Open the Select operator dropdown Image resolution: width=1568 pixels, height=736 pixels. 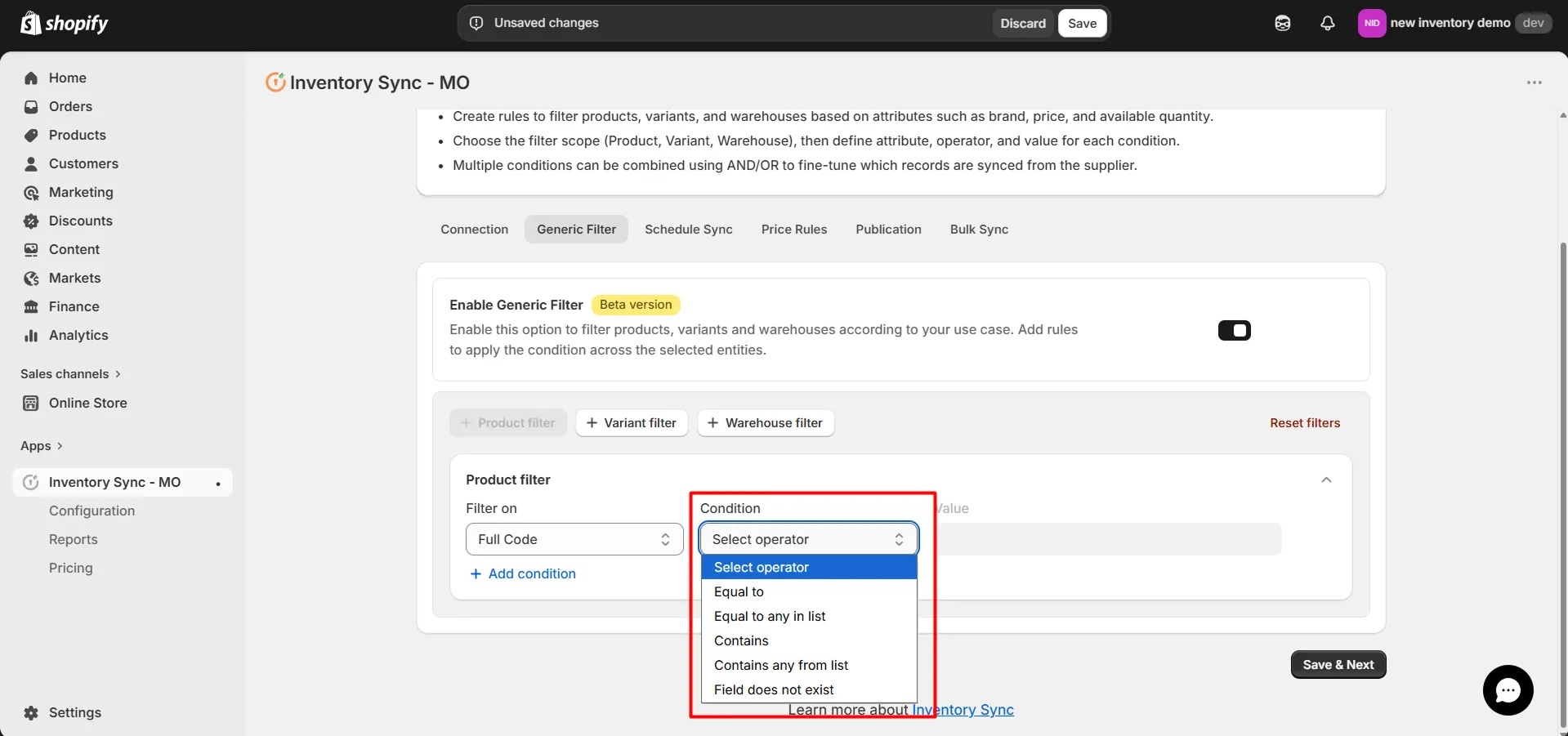[x=808, y=539]
